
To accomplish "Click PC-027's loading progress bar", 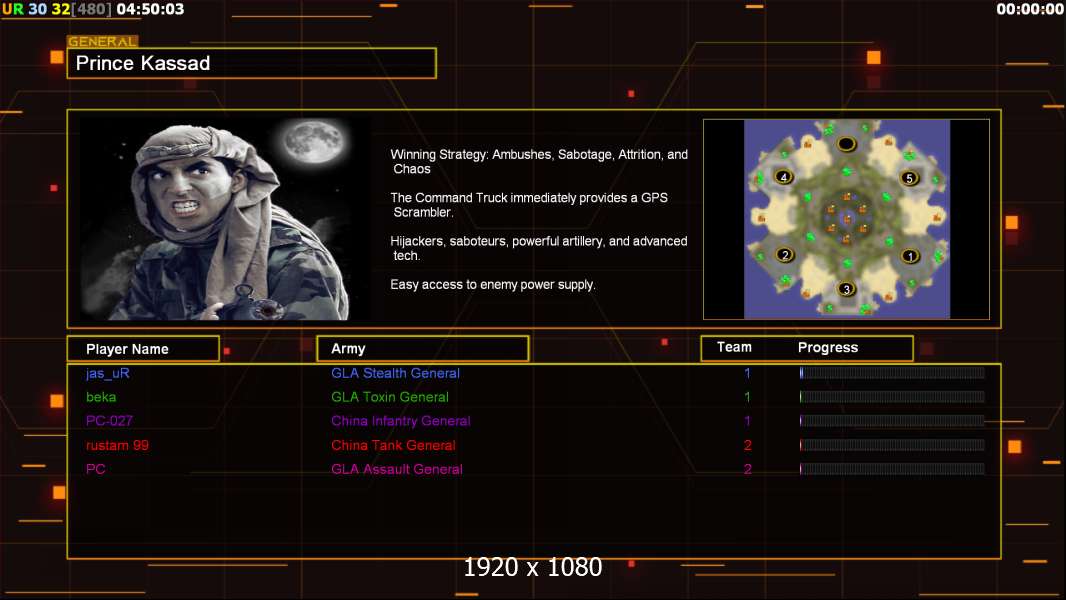I will point(892,421).
